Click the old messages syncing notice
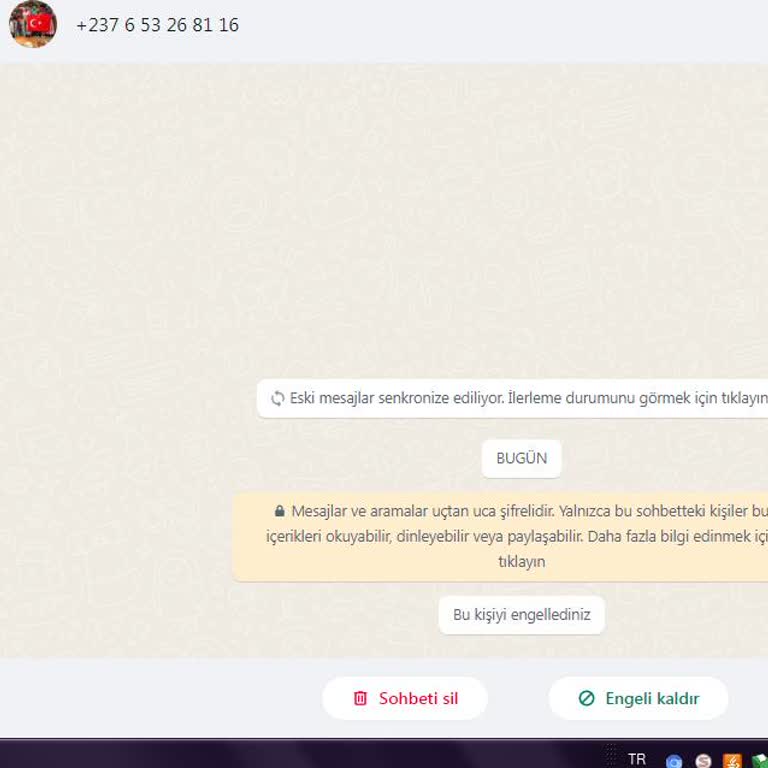768x768 pixels. (512, 398)
